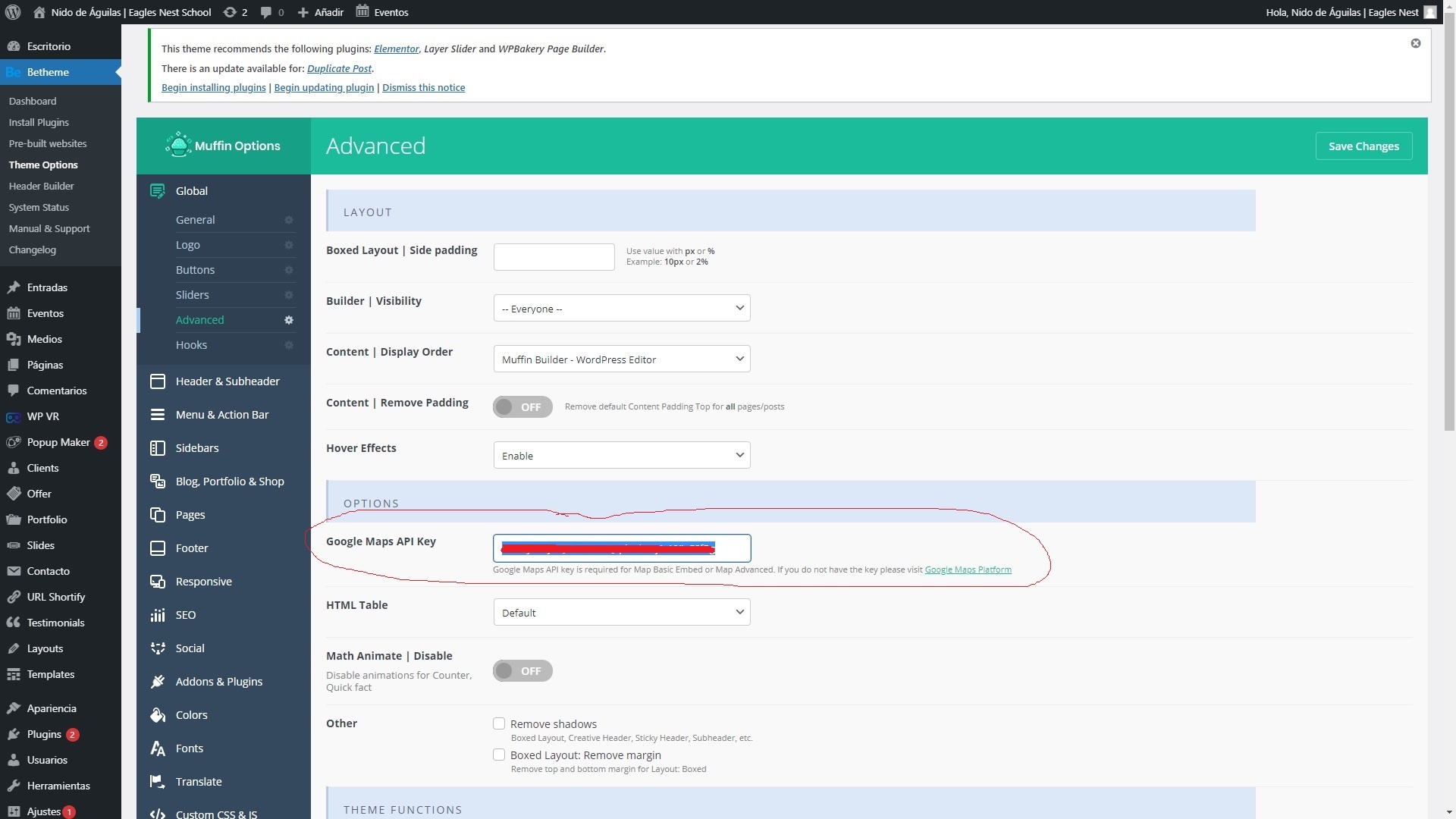
Task: Open the HTML Table dropdown
Action: pos(622,612)
